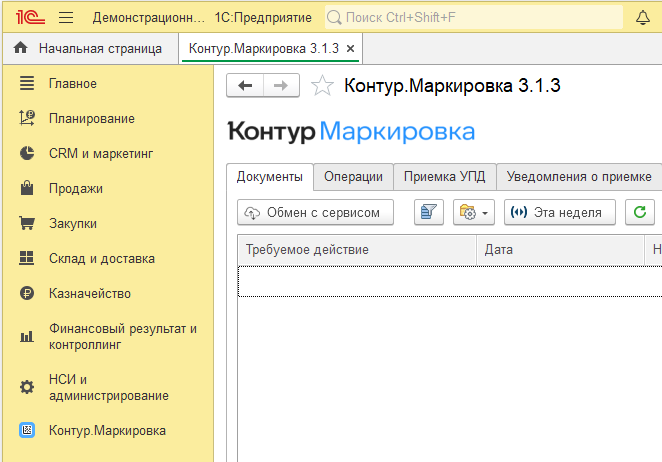Click the Обмен с сервисом button
Screen dimensions: 662x462
click(315, 212)
